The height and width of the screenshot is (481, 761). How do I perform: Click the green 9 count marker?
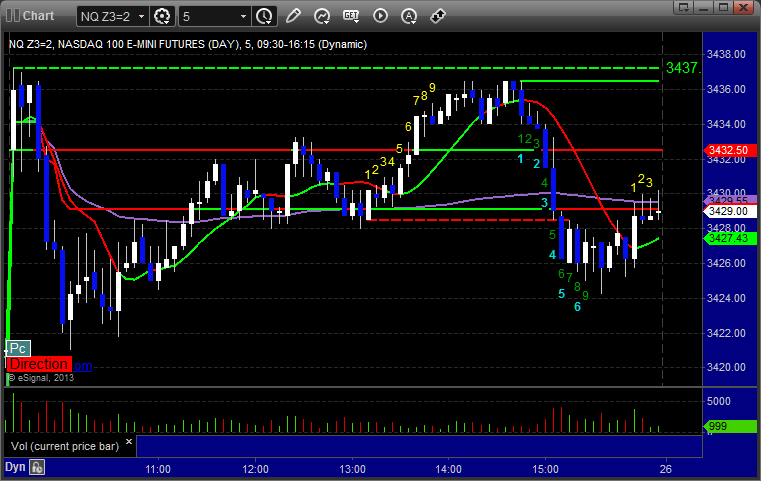coord(586,296)
